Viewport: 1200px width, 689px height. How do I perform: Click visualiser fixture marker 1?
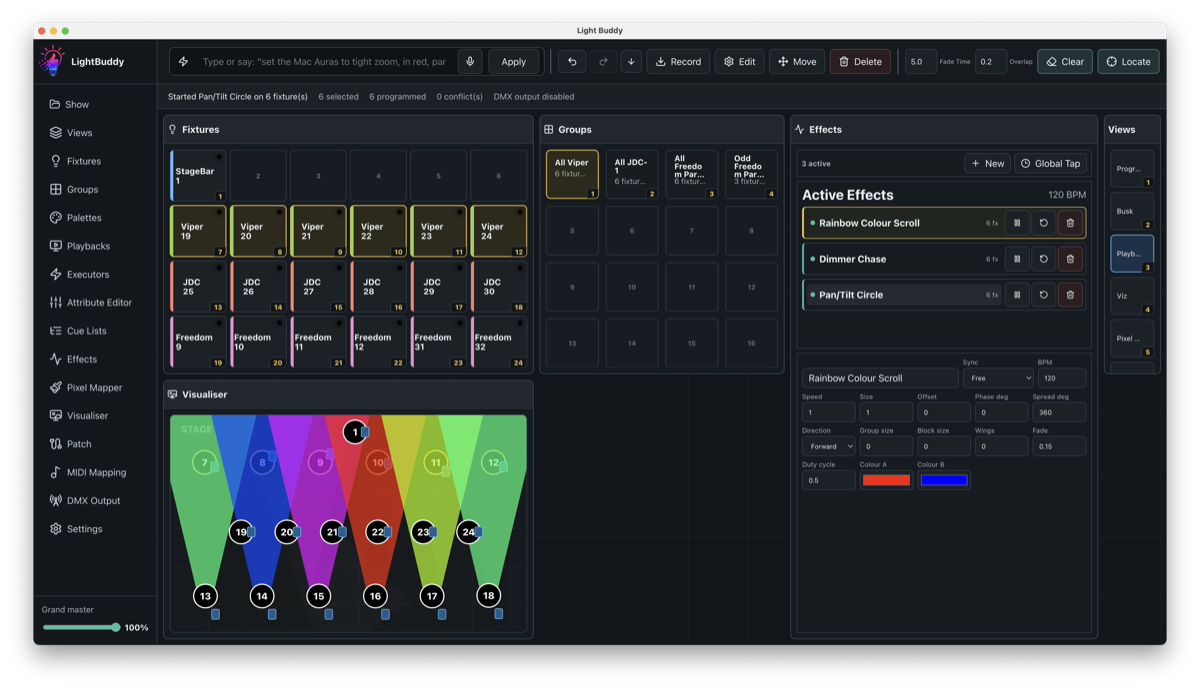[354, 432]
